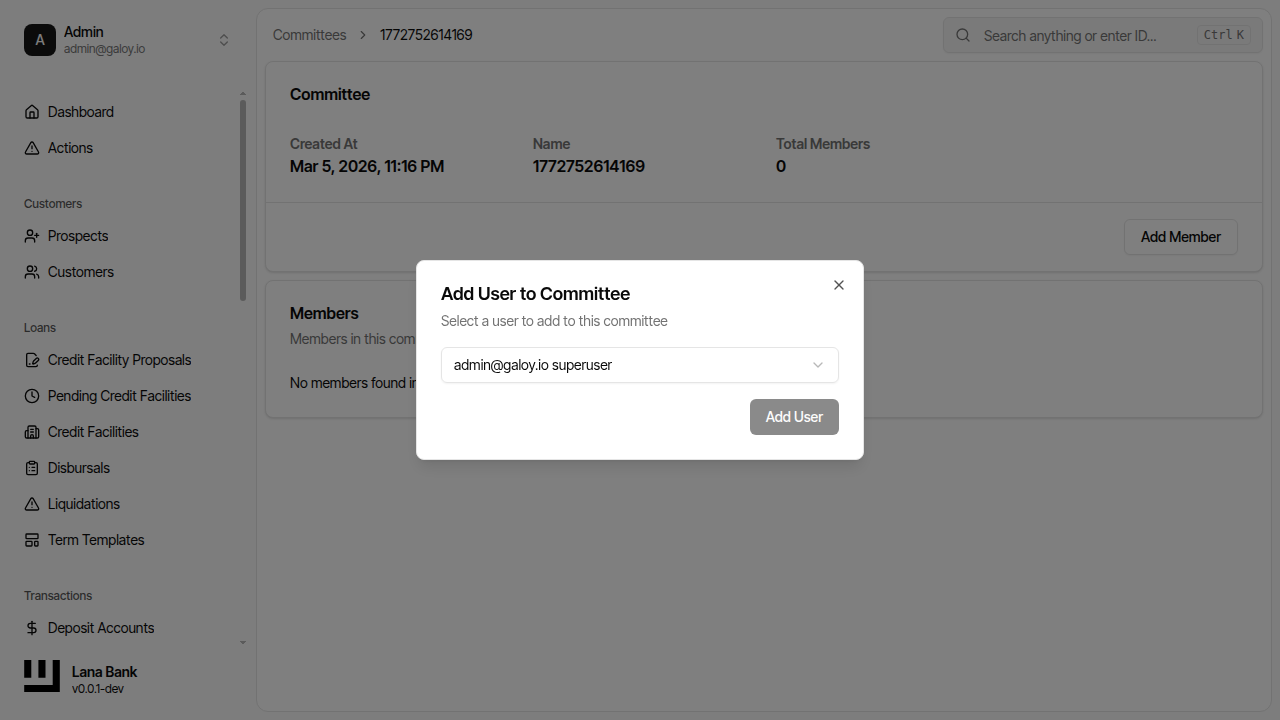Select the Credit Facility Proposals icon
The height and width of the screenshot is (720, 1280).
click(31, 359)
